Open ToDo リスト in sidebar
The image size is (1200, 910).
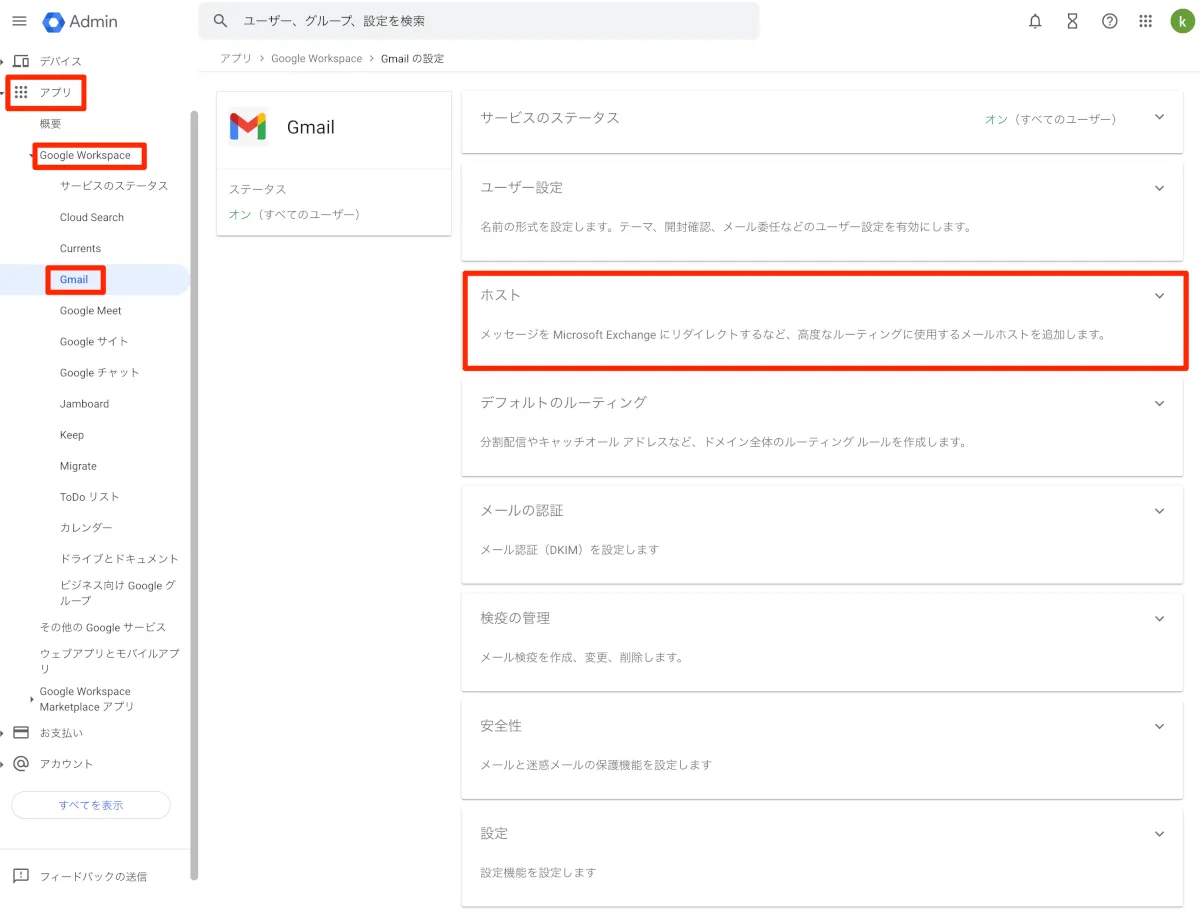point(90,497)
